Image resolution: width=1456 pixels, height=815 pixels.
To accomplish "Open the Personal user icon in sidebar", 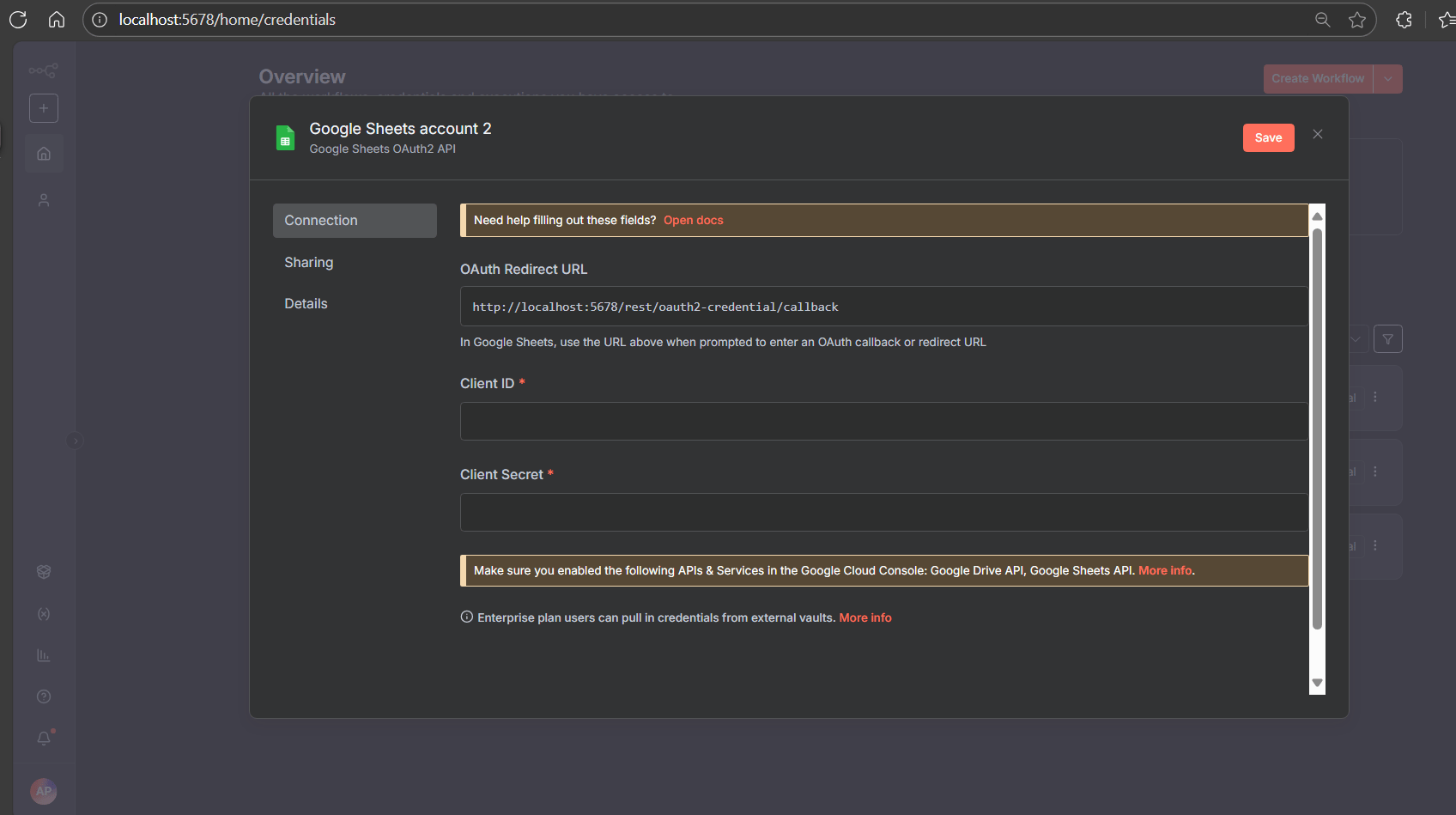I will [44, 200].
